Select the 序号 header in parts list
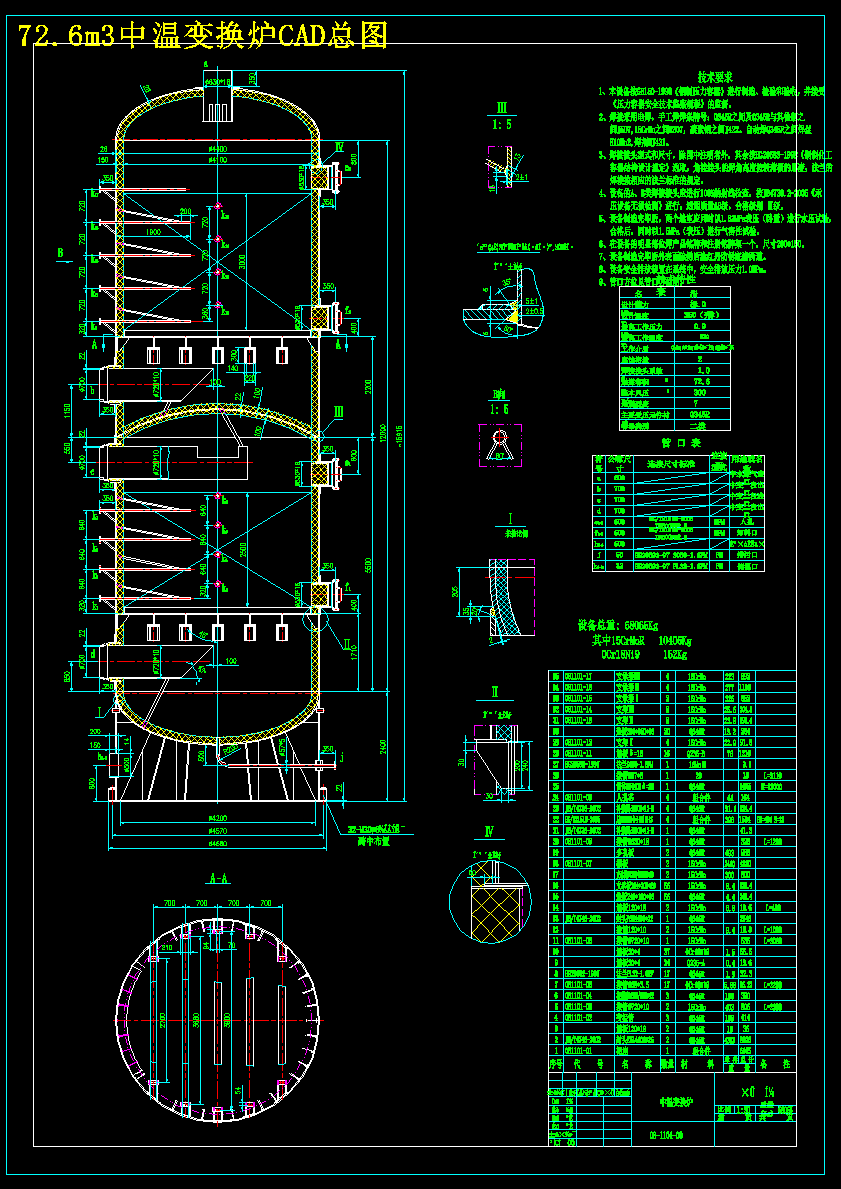The width and height of the screenshot is (841, 1189). point(556,1065)
